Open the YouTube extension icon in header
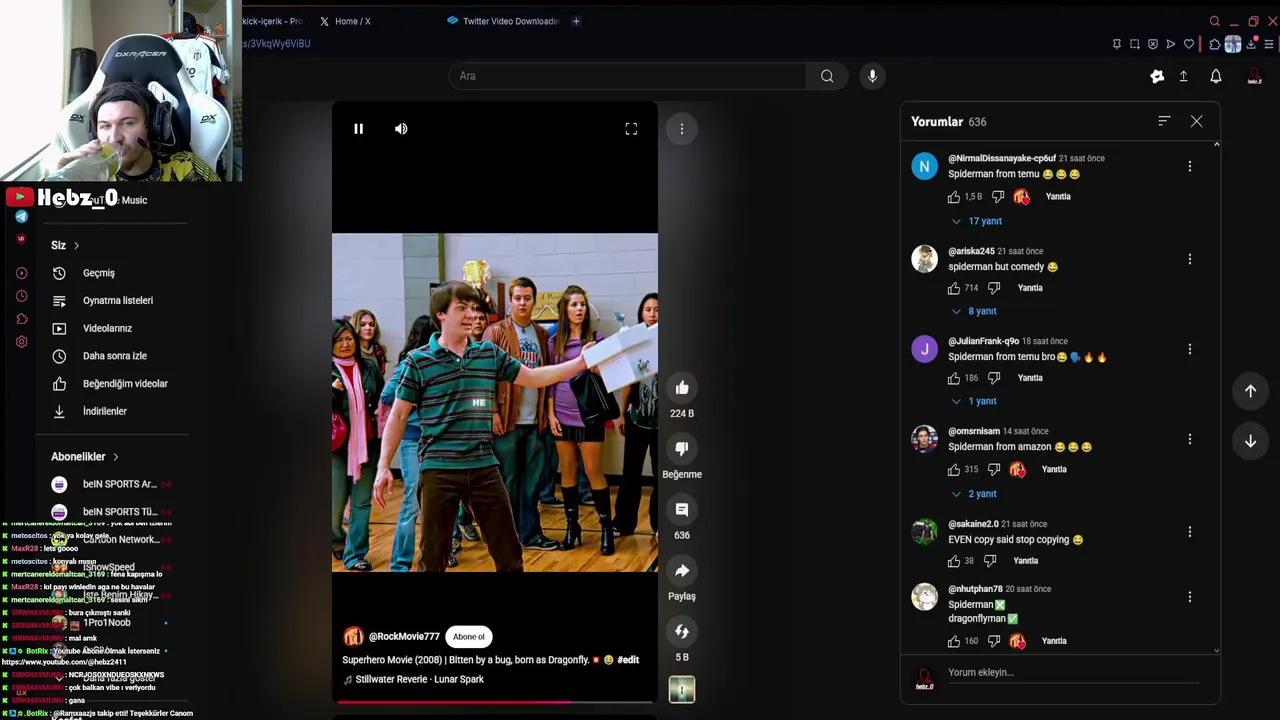The width and height of the screenshot is (1280, 720). (x=1157, y=76)
